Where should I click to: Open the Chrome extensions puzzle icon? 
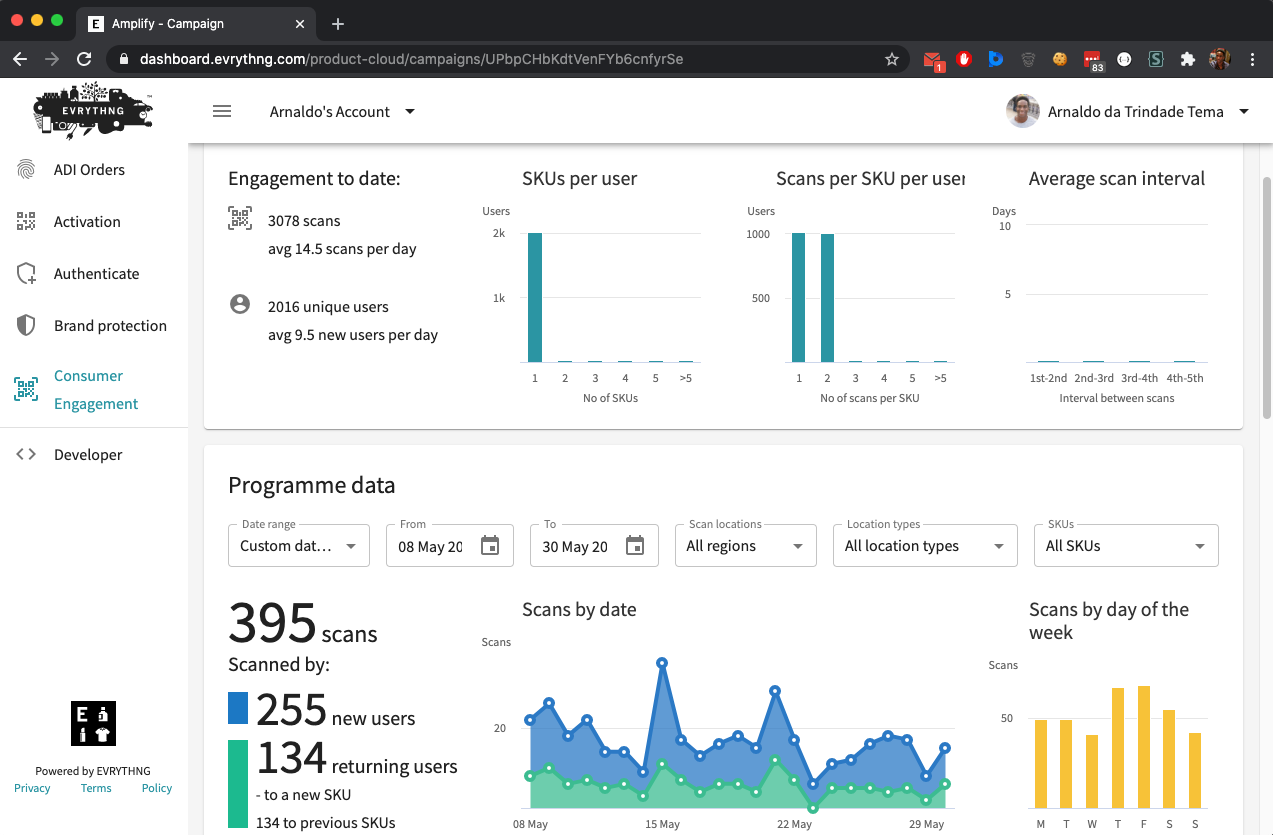coord(1188,59)
